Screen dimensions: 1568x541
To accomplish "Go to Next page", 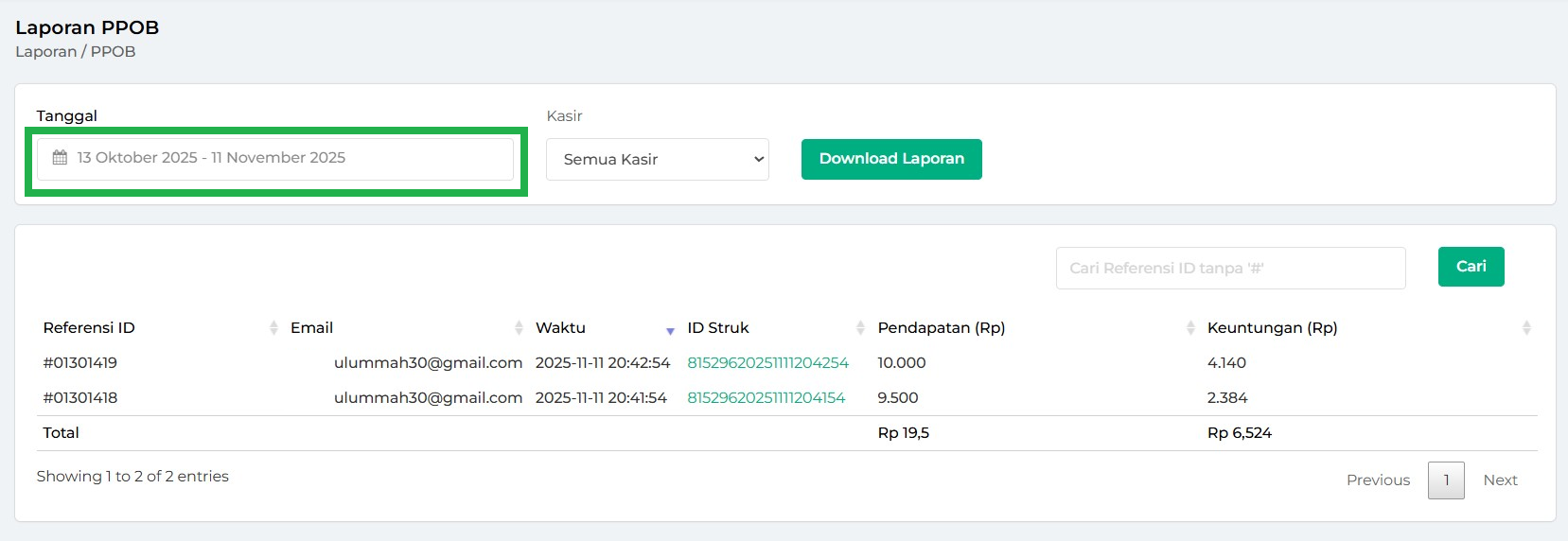I will tap(1500, 480).
